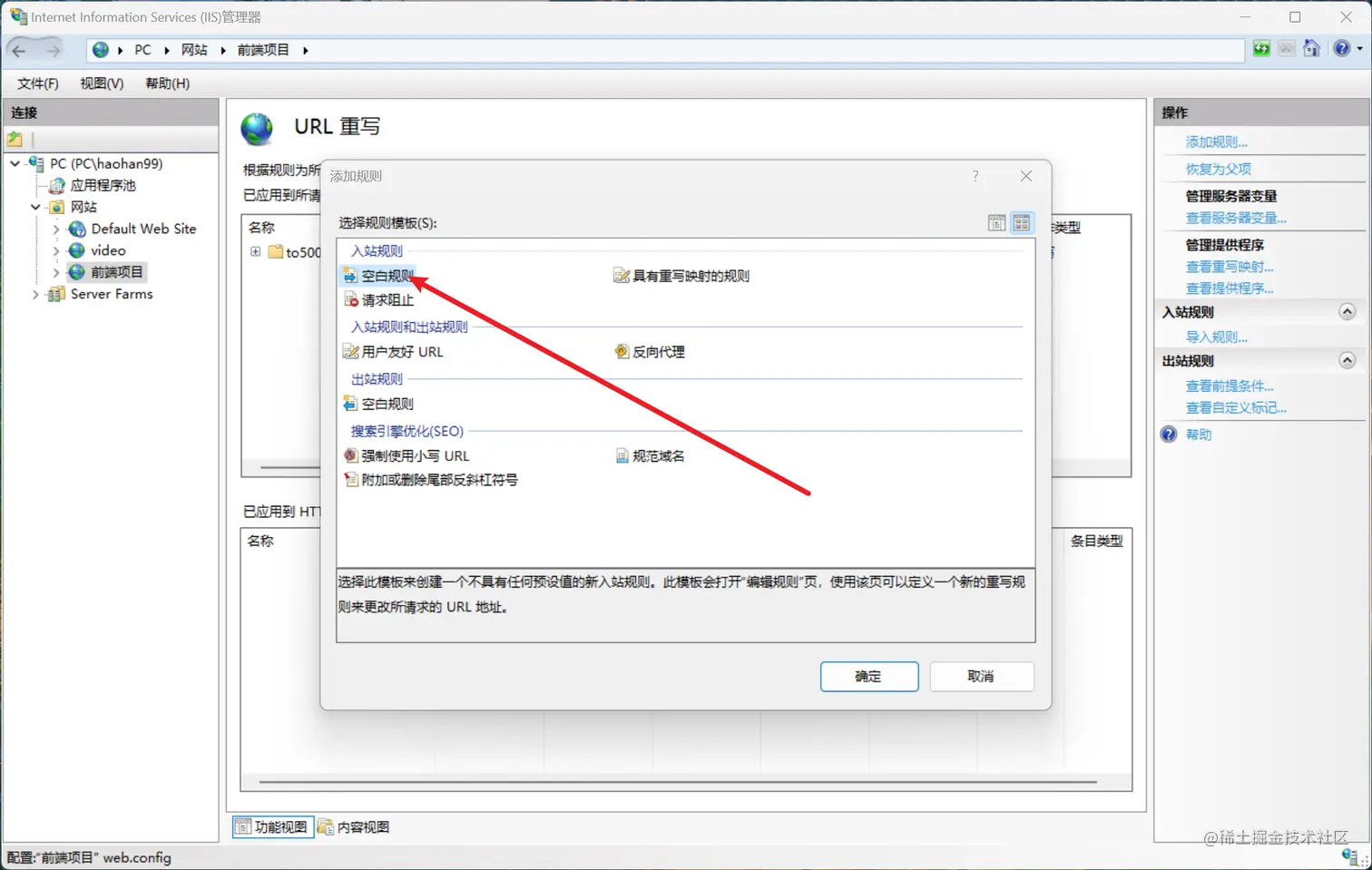
Task: Expand the Default Web Site node
Action: (x=56, y=229)
